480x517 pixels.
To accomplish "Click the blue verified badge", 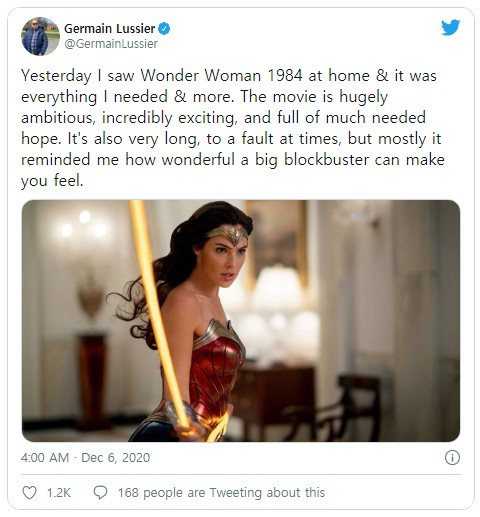I will click(164, 29).
